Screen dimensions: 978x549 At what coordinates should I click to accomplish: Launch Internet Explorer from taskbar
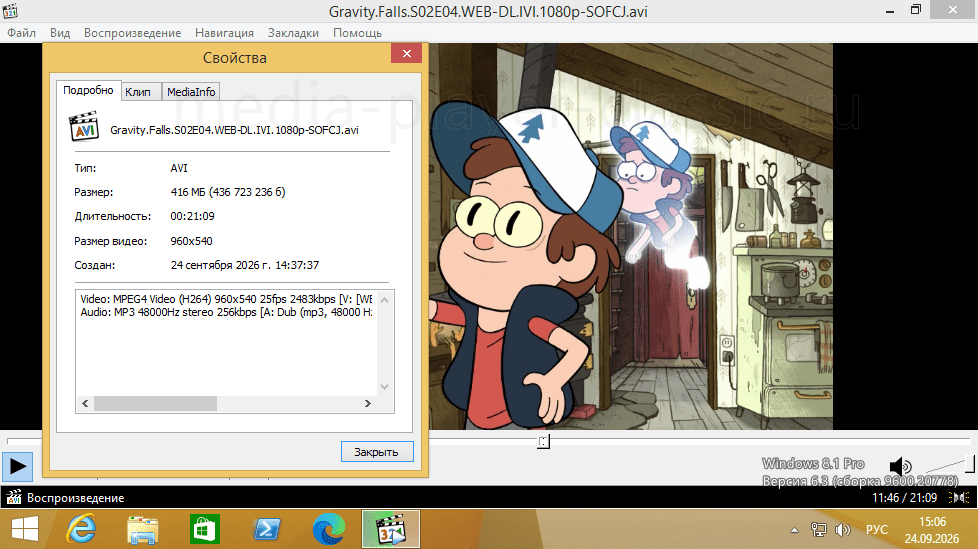click(x=81, y=530)
